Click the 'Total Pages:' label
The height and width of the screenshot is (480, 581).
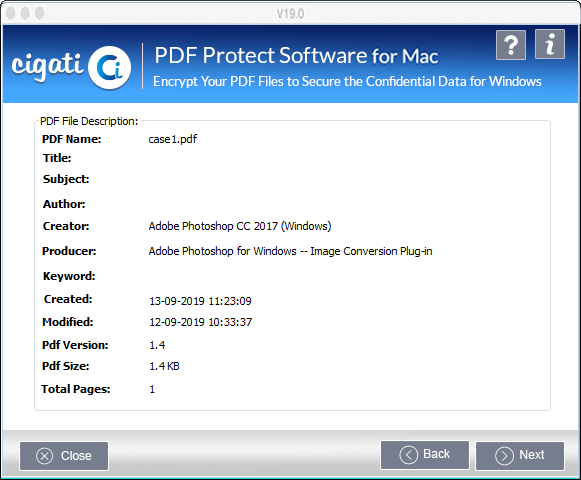click(x=76, y=389)
